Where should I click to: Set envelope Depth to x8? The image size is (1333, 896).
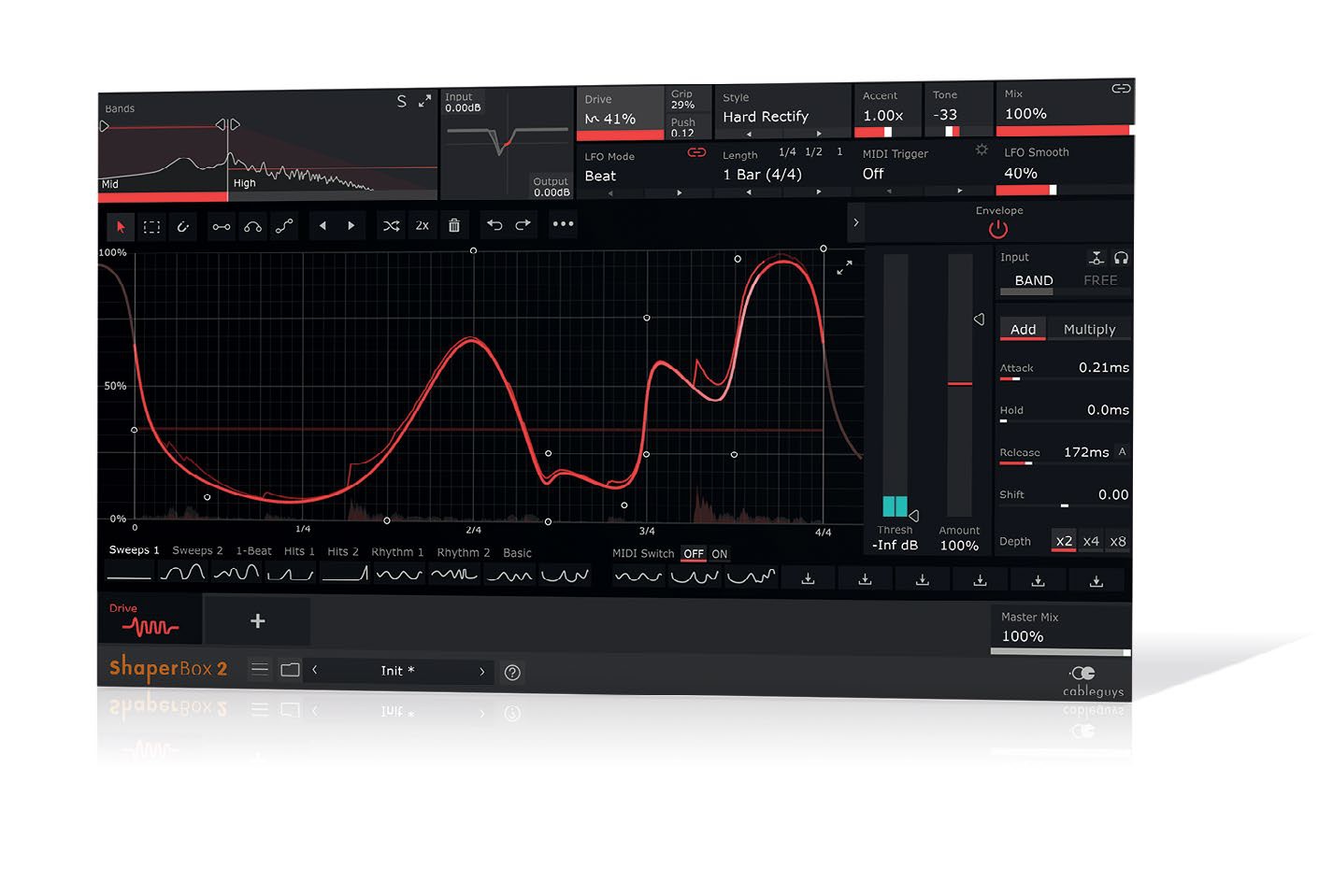point(1118,541)
